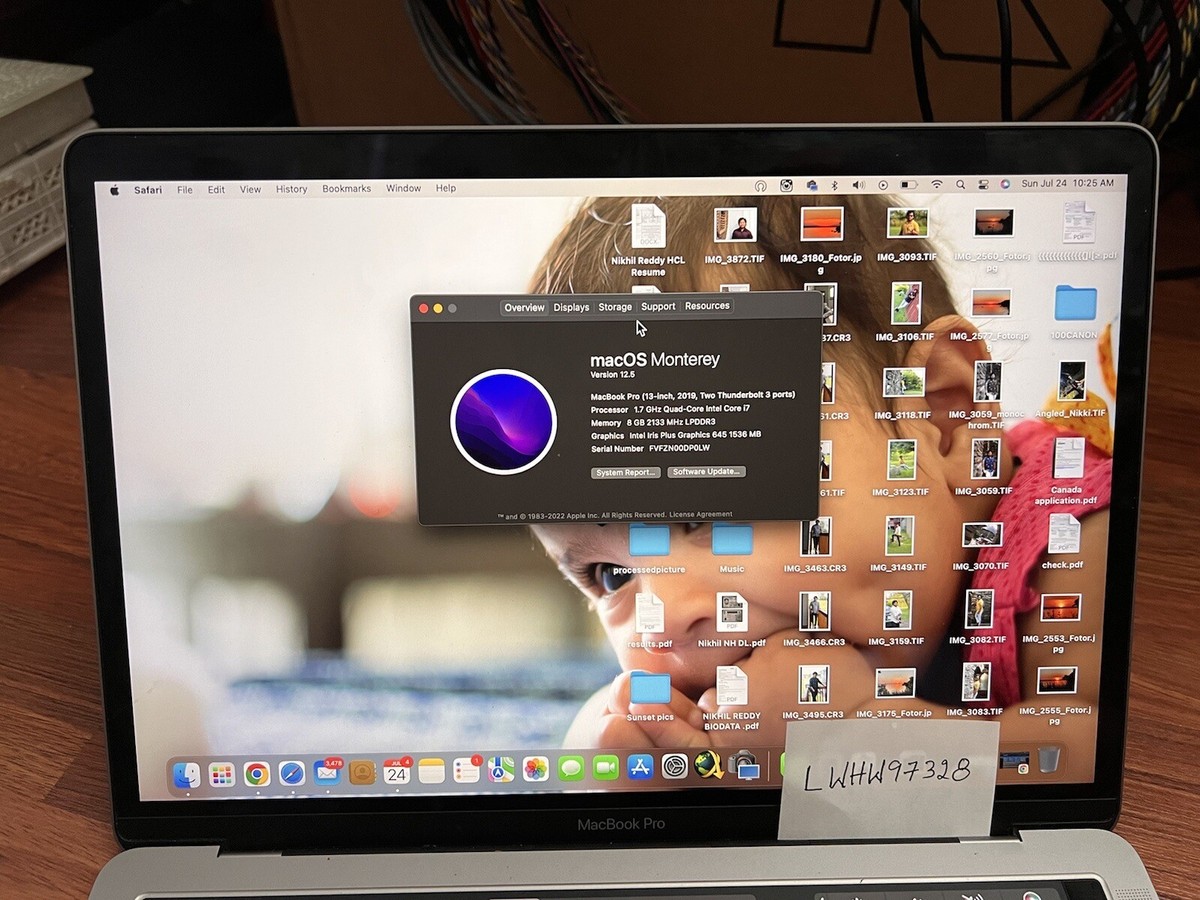The image size is (1200, 900).
Task: Switch to the Storage tab
Action: tap(615, 307)
